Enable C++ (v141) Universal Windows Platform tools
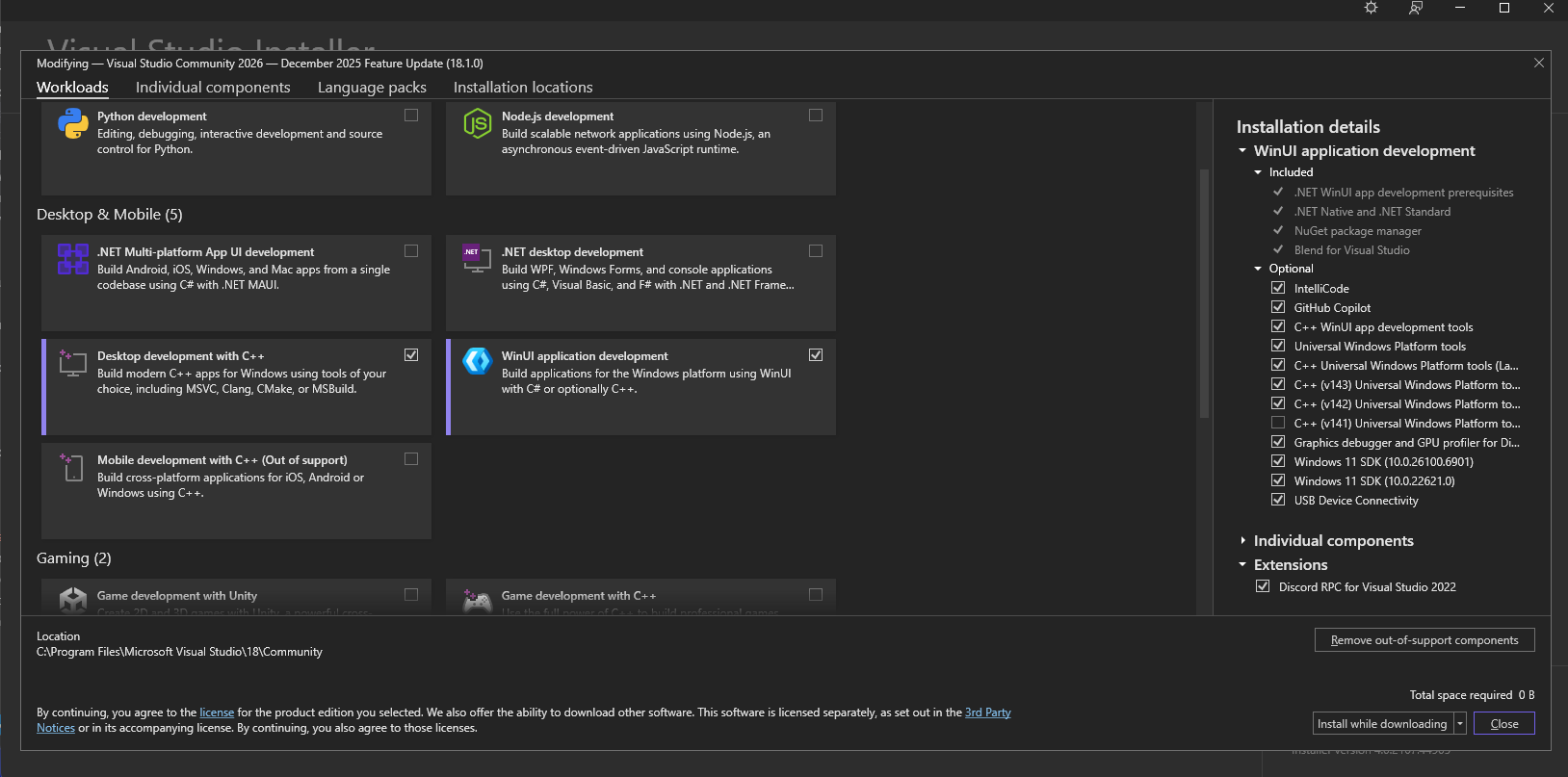The image size is (1568, 777). point(1278,423)
